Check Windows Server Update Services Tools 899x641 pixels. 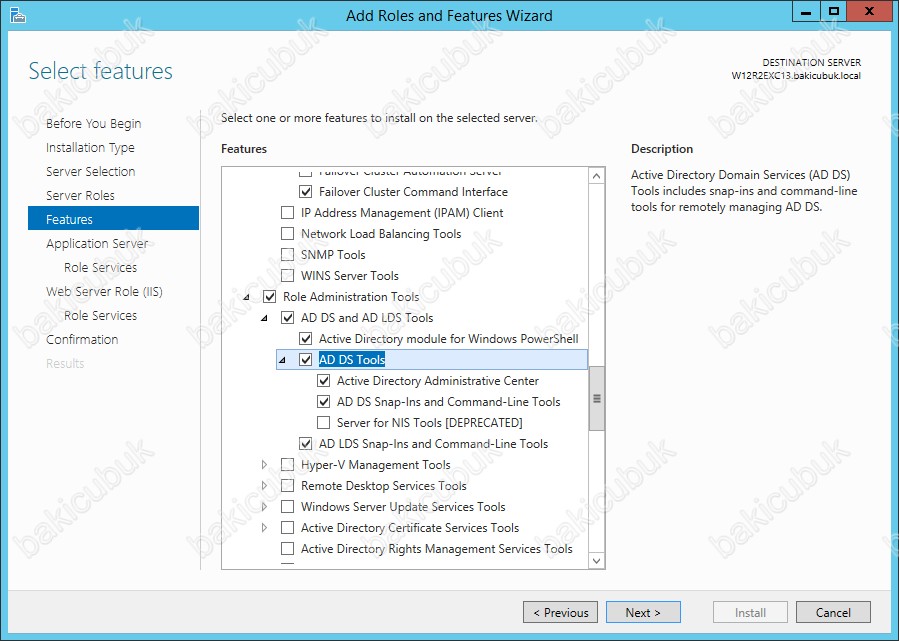click(x=287, y=507)
